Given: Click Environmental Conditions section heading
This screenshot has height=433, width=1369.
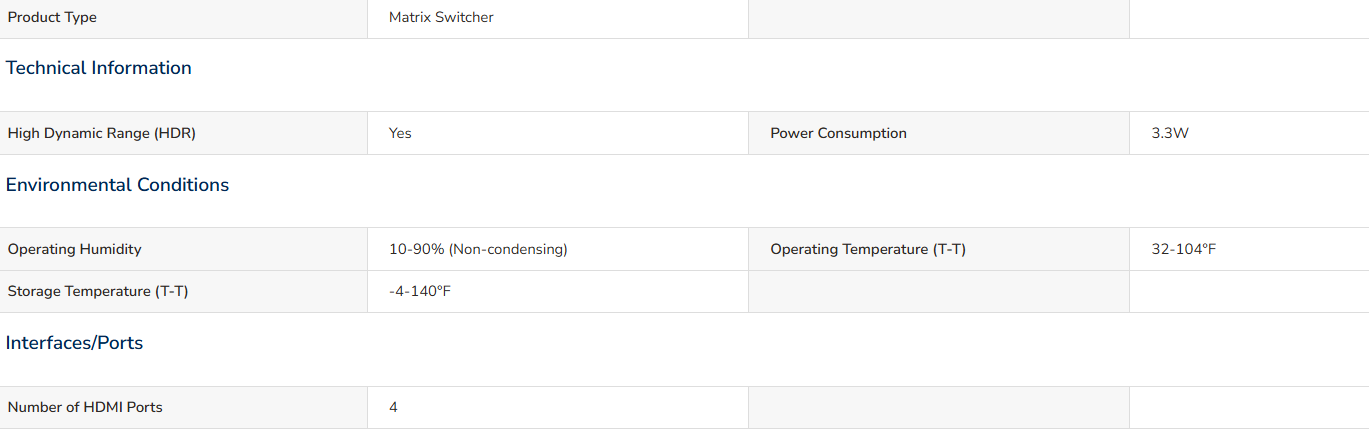Looking at the screenshot, I should (117, 185).
